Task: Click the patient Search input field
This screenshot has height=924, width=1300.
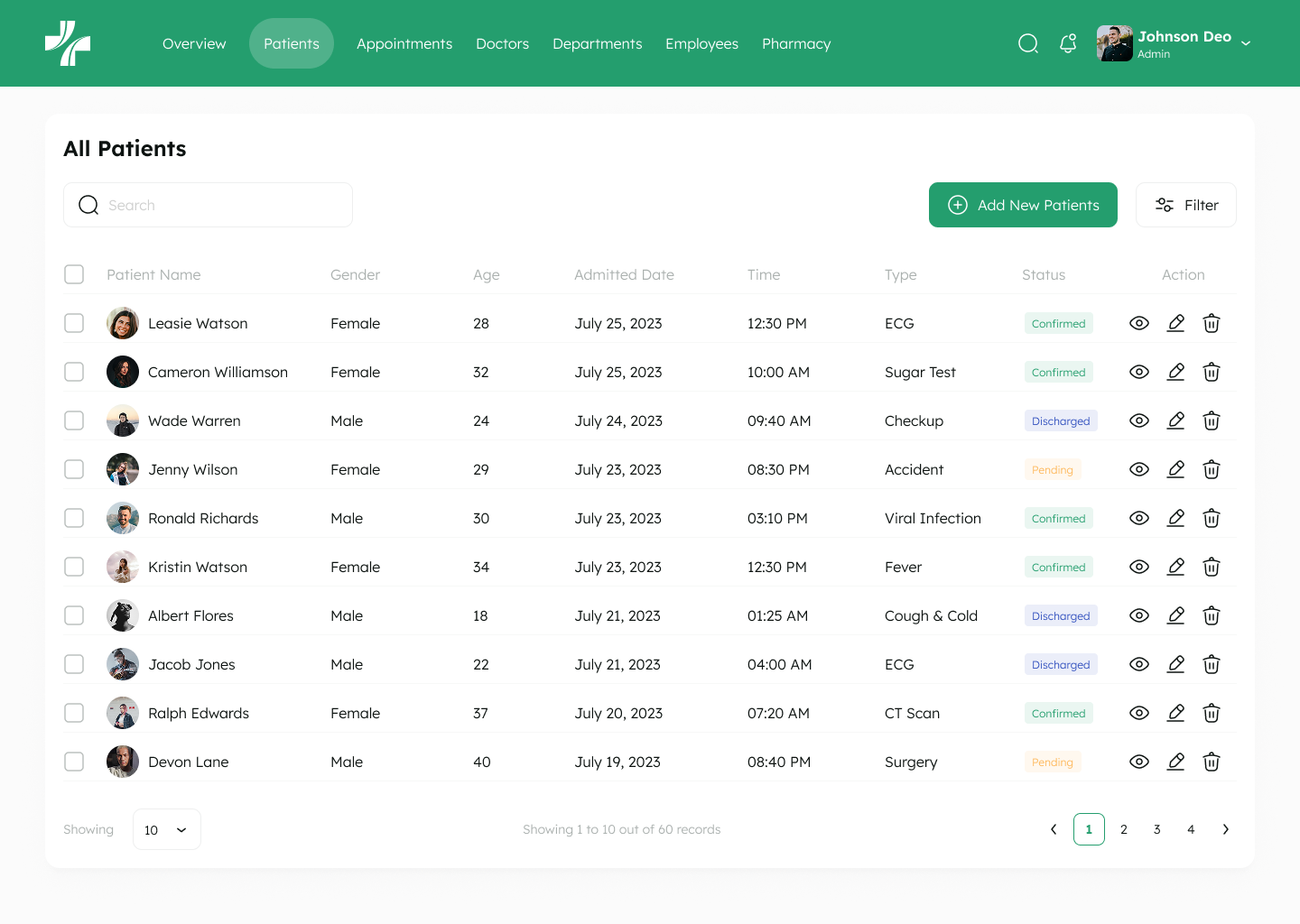Action: pyautogui.click(x=208, y=205)
